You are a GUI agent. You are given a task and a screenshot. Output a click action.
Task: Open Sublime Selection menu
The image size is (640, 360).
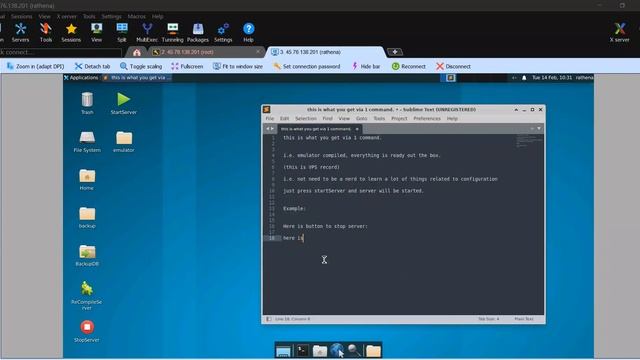point(306,118)
